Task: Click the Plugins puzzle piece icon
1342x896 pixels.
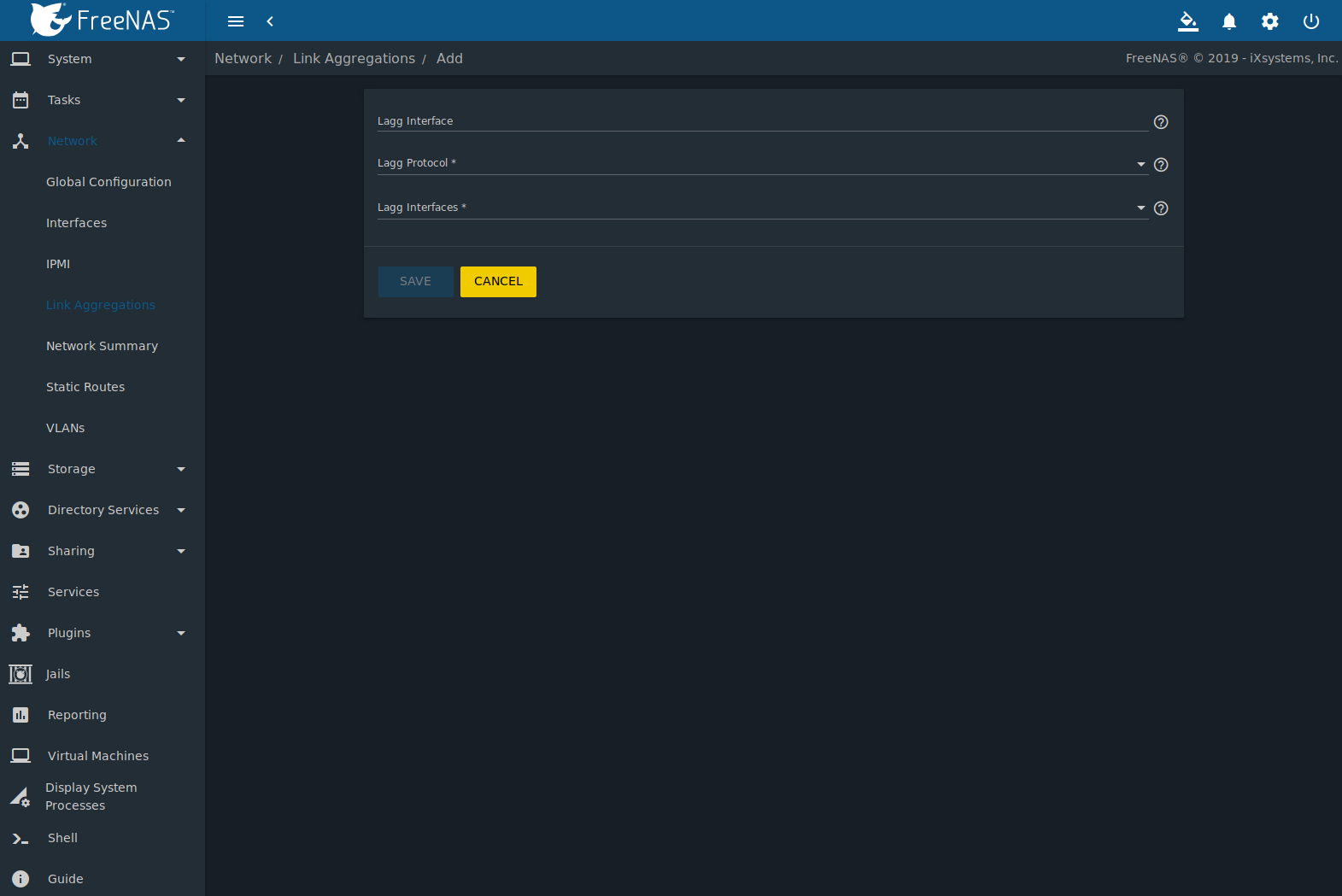Action: coord(21,633)
